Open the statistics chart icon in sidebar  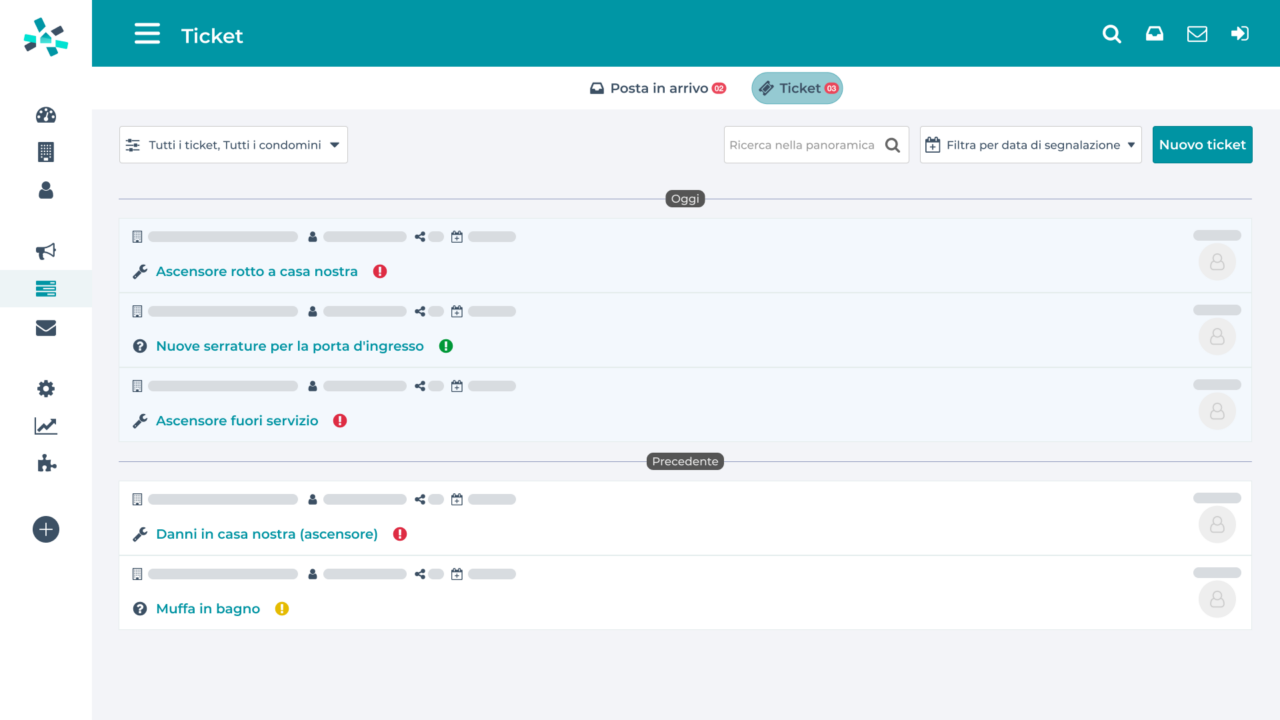(x=46, y=425)
